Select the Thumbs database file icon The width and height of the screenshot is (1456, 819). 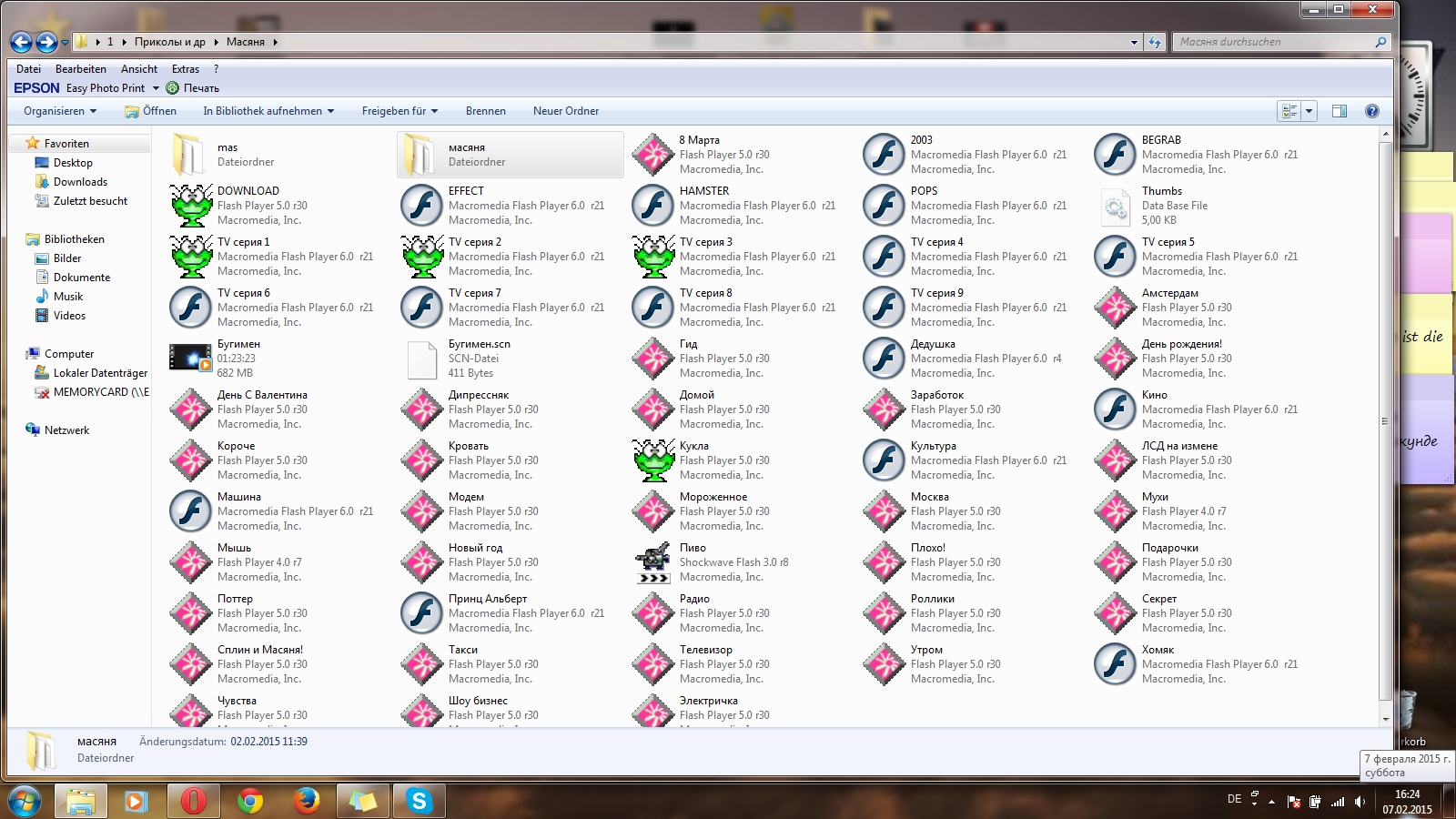coord(1116,206)
